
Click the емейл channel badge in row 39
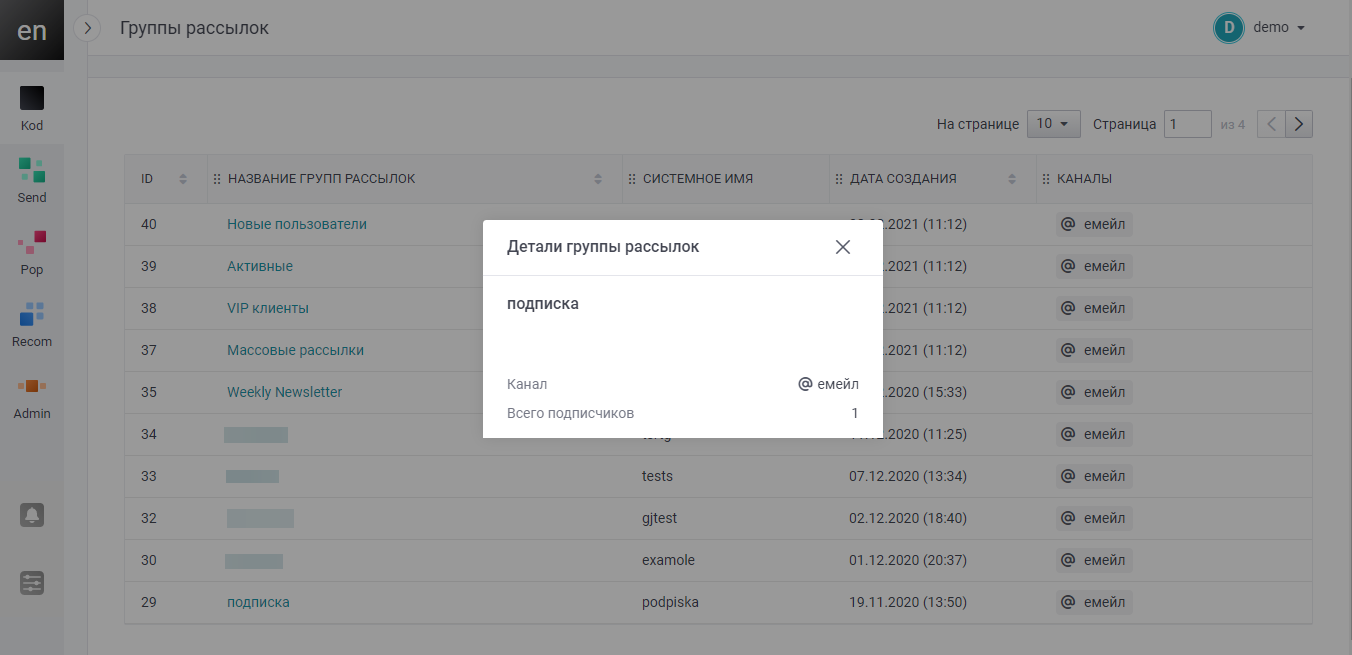pyautogui.click(x=1094, y=266)
